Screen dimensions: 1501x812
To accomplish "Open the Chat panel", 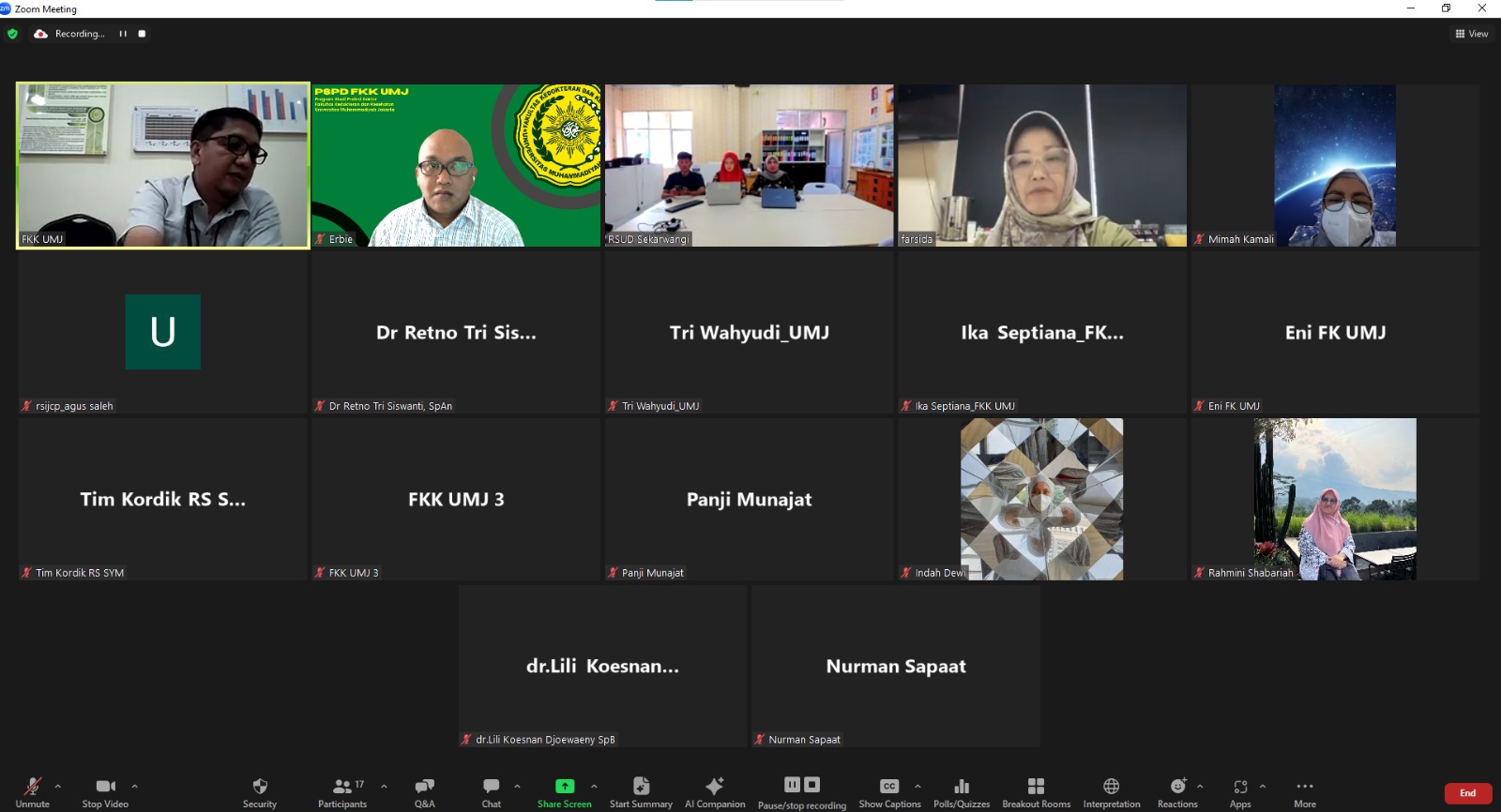I will [x=492, y=792].
